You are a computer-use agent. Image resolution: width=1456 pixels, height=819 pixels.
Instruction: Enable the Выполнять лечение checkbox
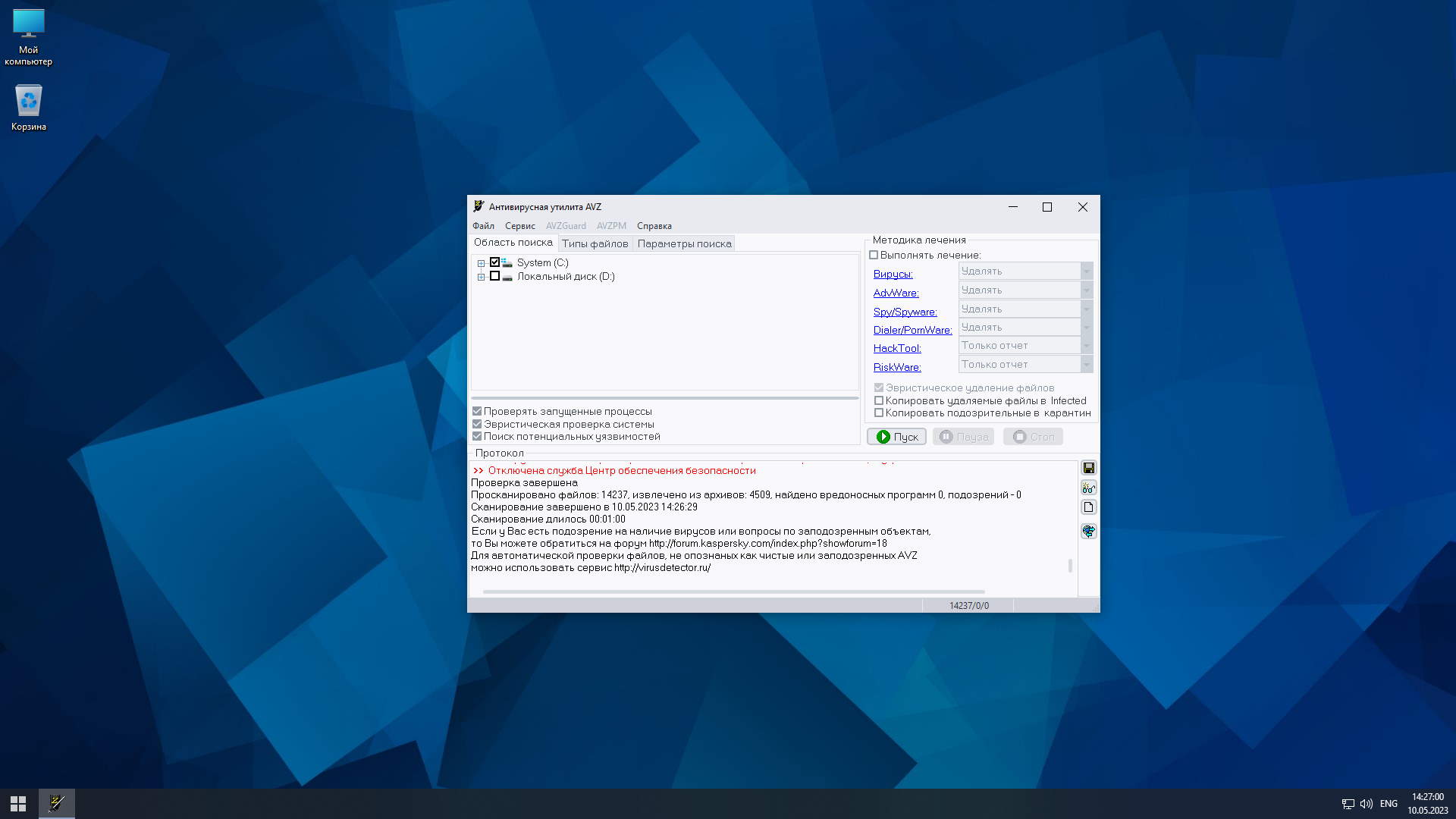(874, 256)
